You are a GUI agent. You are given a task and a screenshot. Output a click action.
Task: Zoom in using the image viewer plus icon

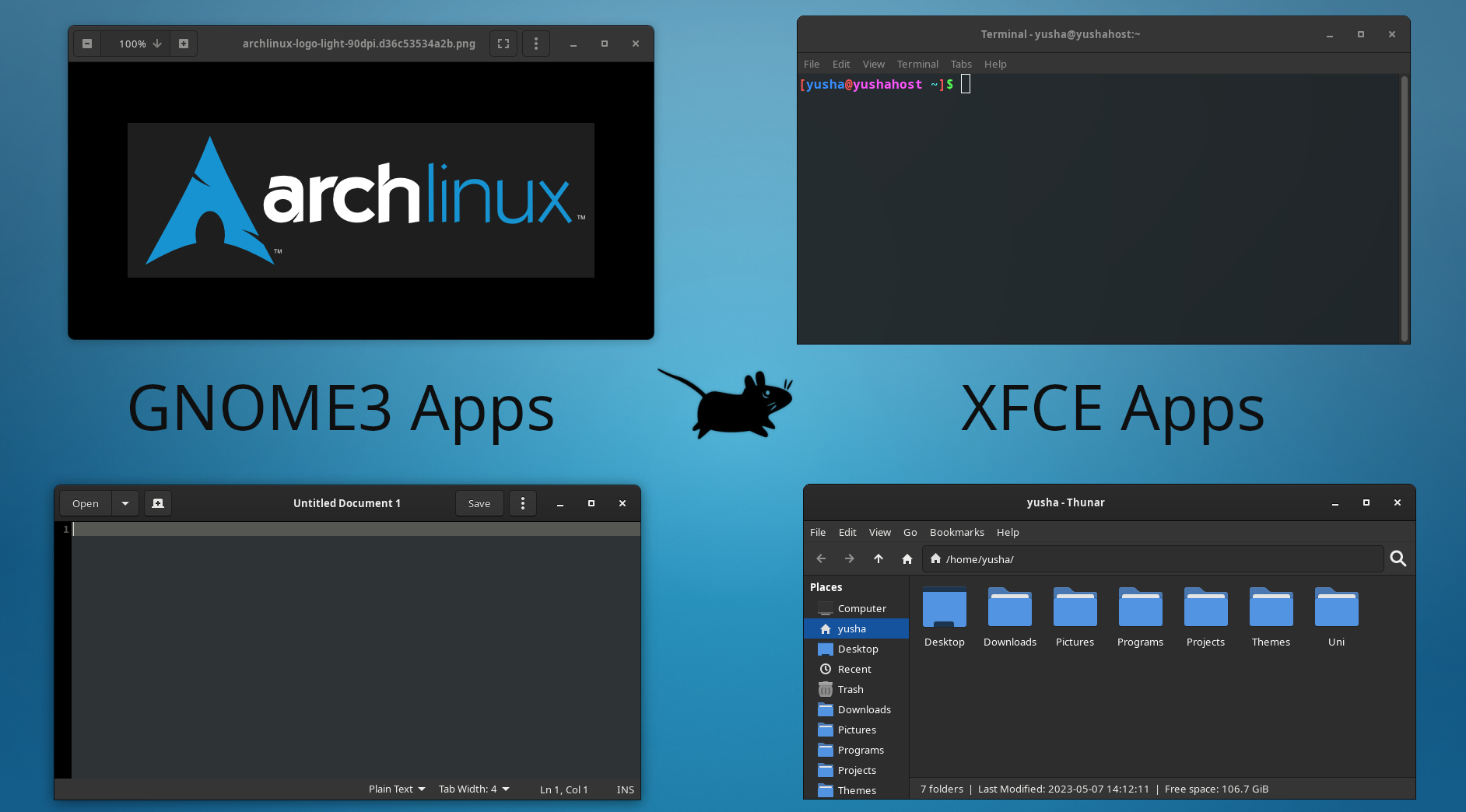(184, 44)
